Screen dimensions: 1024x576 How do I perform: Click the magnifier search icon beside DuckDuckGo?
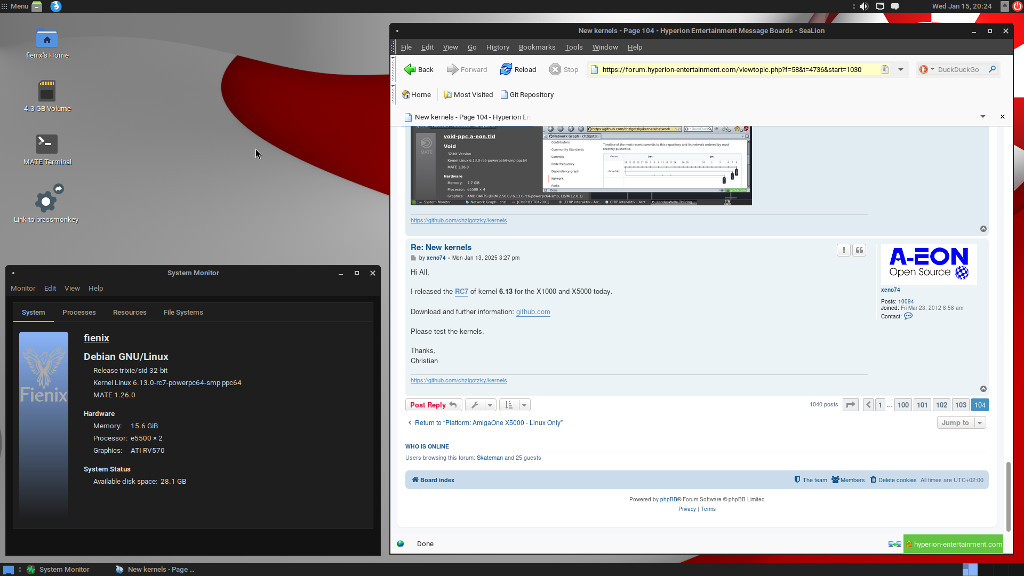tap(992, 69)
